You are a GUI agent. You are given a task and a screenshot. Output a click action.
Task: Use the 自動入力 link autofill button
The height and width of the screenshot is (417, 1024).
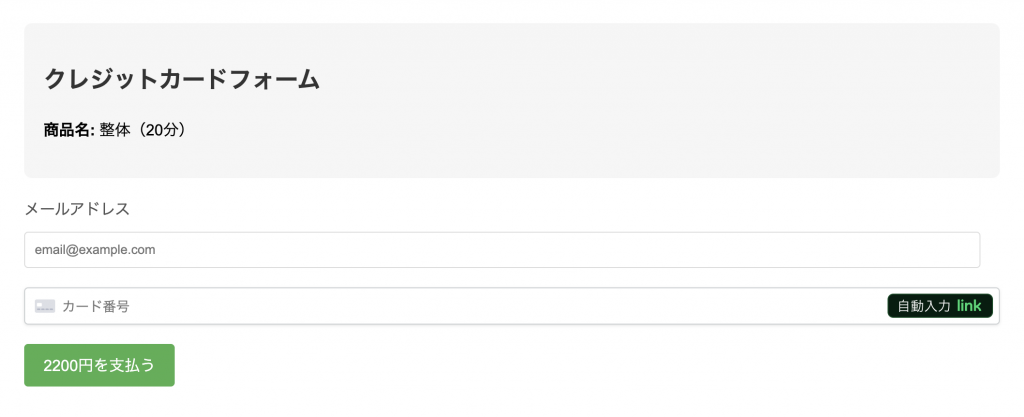940,306
